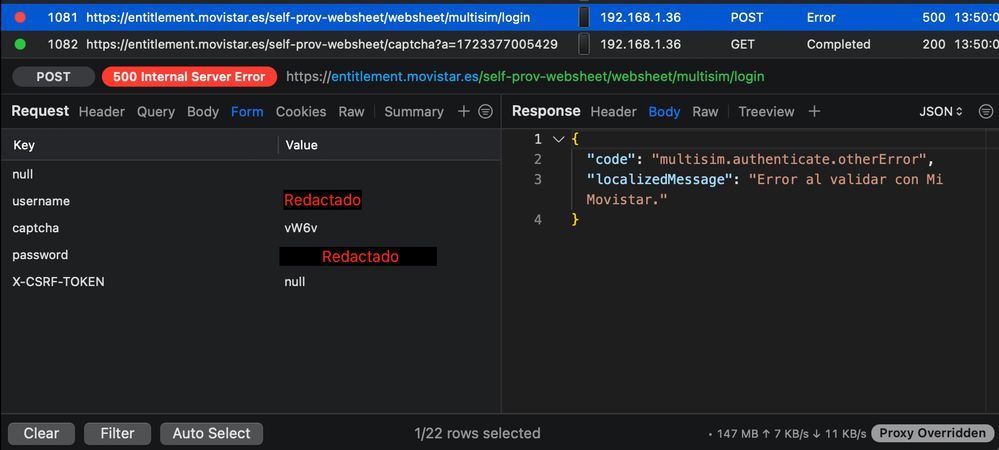
Task: Open the JSON format dropdown
Action: pos(940,112)
